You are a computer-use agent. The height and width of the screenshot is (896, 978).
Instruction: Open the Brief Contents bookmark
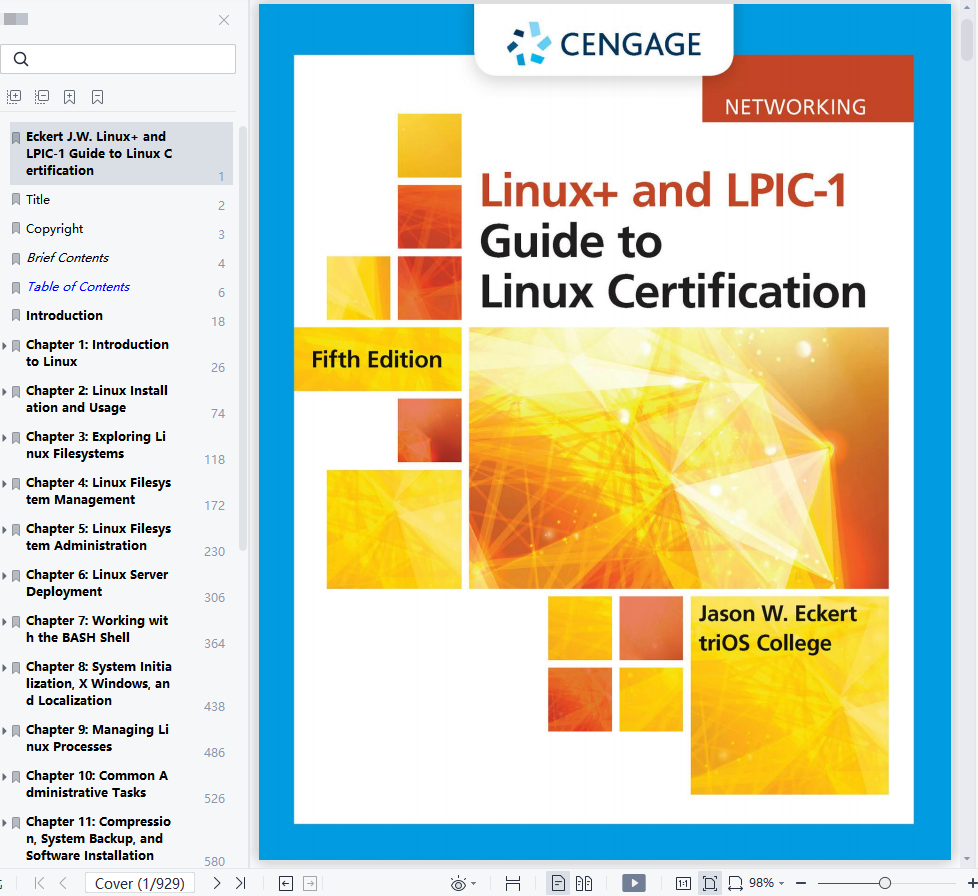pos(67,258)
